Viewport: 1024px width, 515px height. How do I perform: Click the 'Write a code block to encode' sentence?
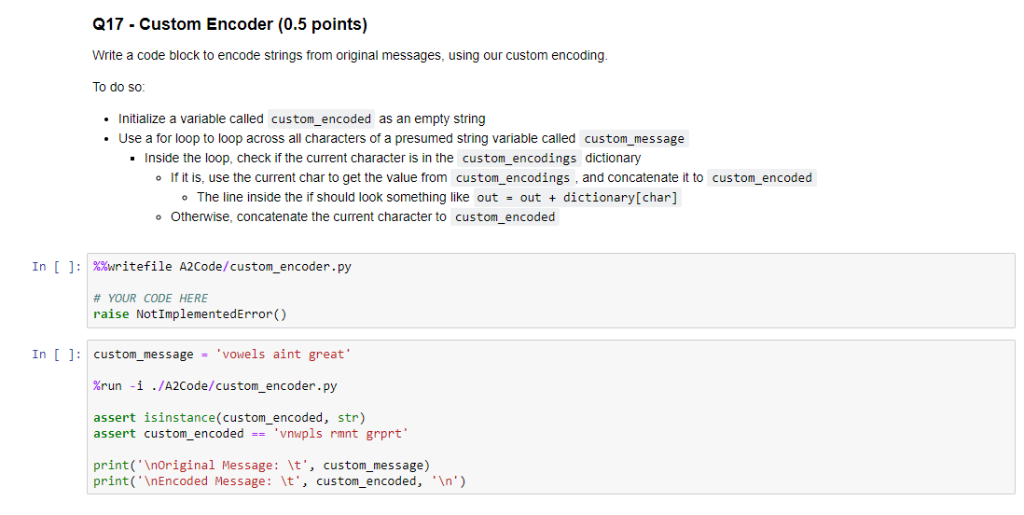coord(350,55)
